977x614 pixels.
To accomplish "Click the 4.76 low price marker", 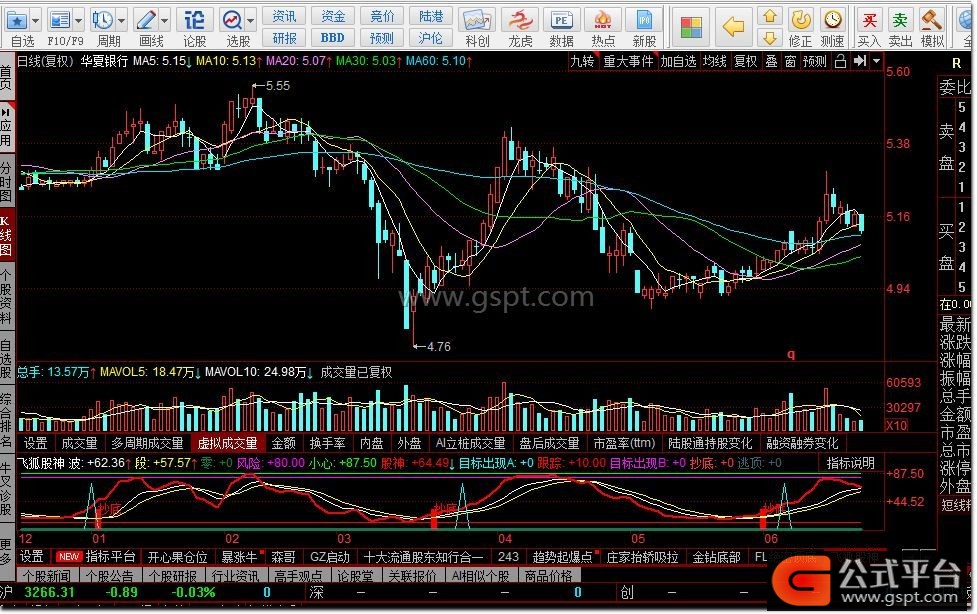I will coord(438,347).
